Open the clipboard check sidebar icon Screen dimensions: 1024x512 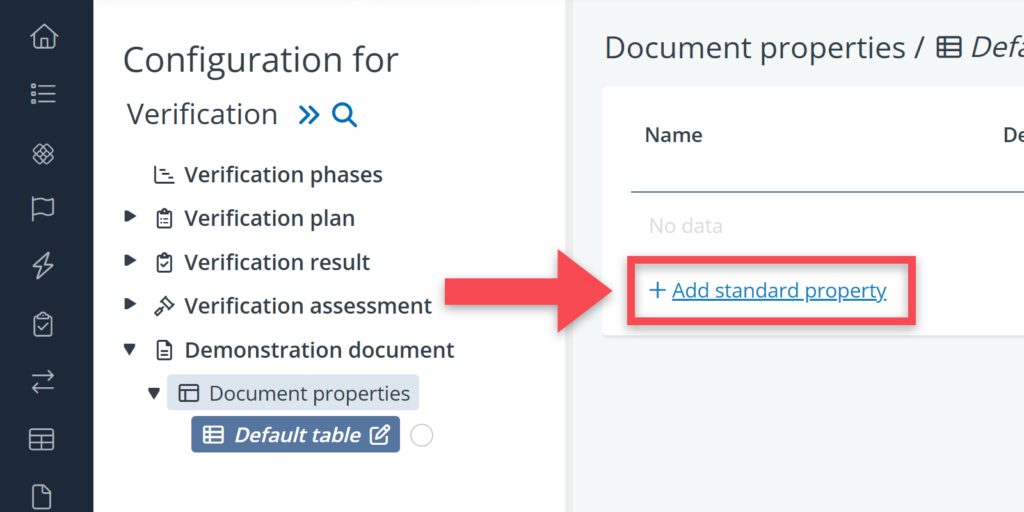44,324
